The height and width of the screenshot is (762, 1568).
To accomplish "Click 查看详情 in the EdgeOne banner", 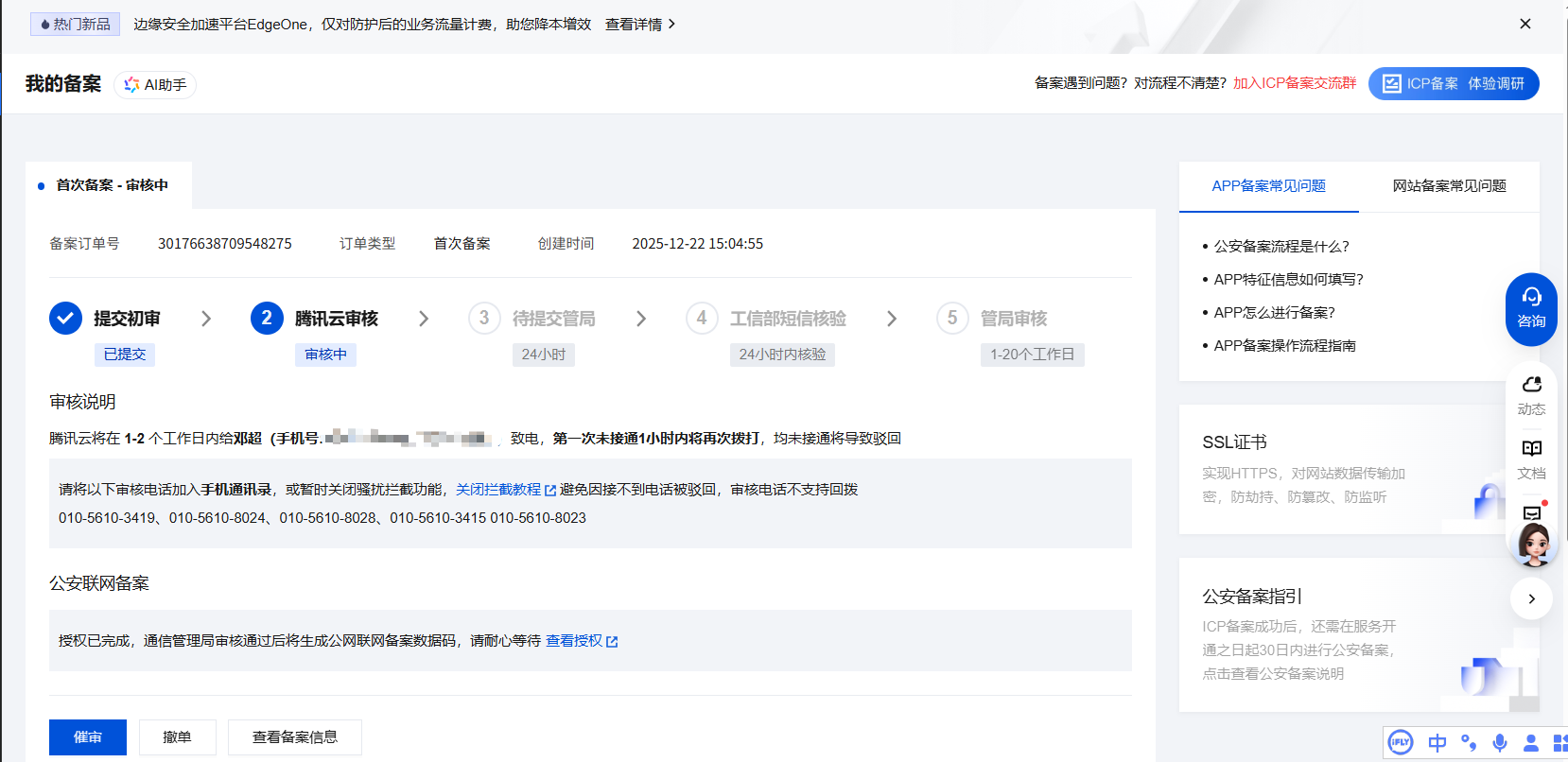I will (x=640, y=25).
